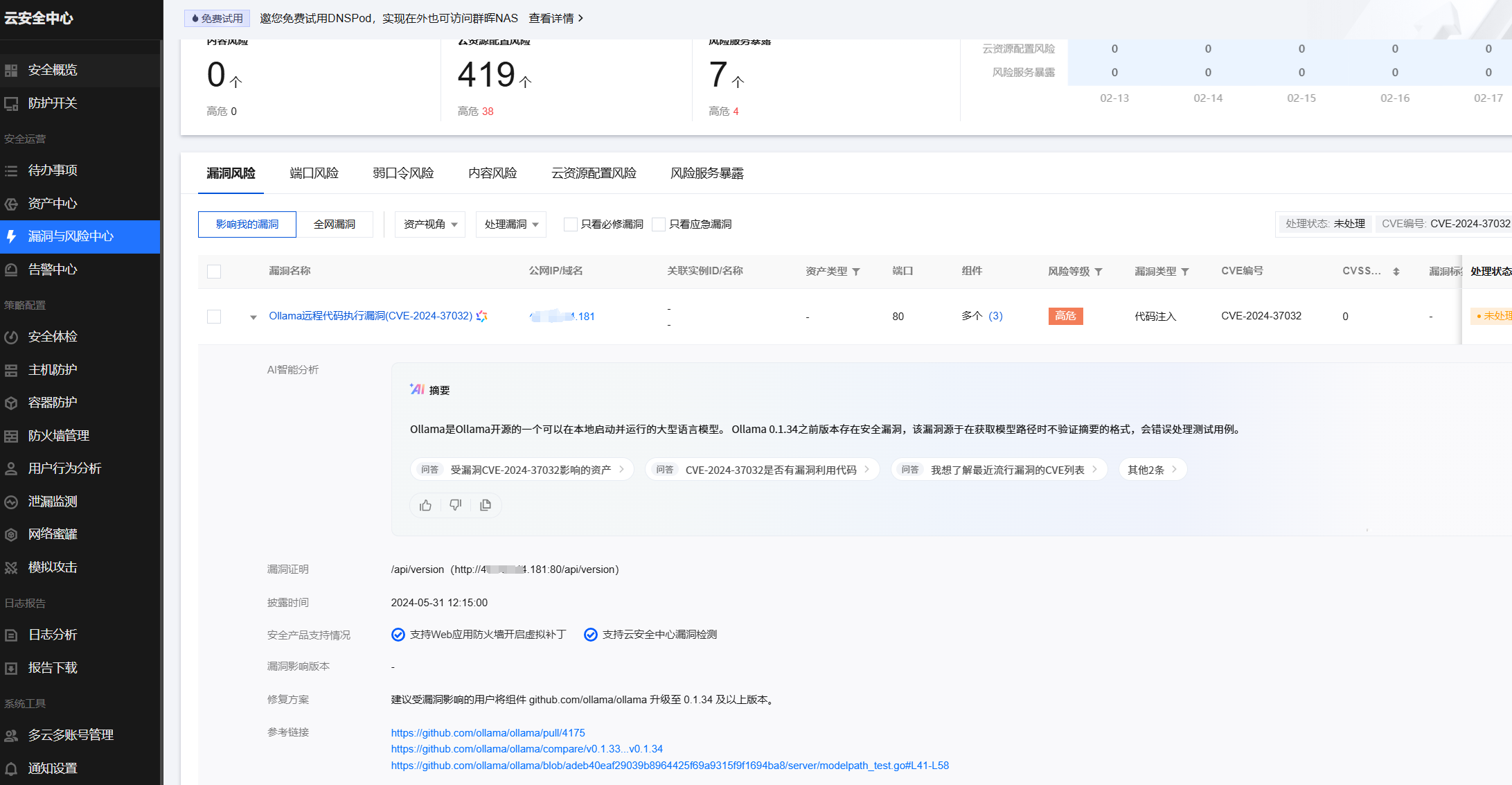Click the 防火墙管理 icon
The height and width of the screenshot is (785, 1512).
point(11,436)
